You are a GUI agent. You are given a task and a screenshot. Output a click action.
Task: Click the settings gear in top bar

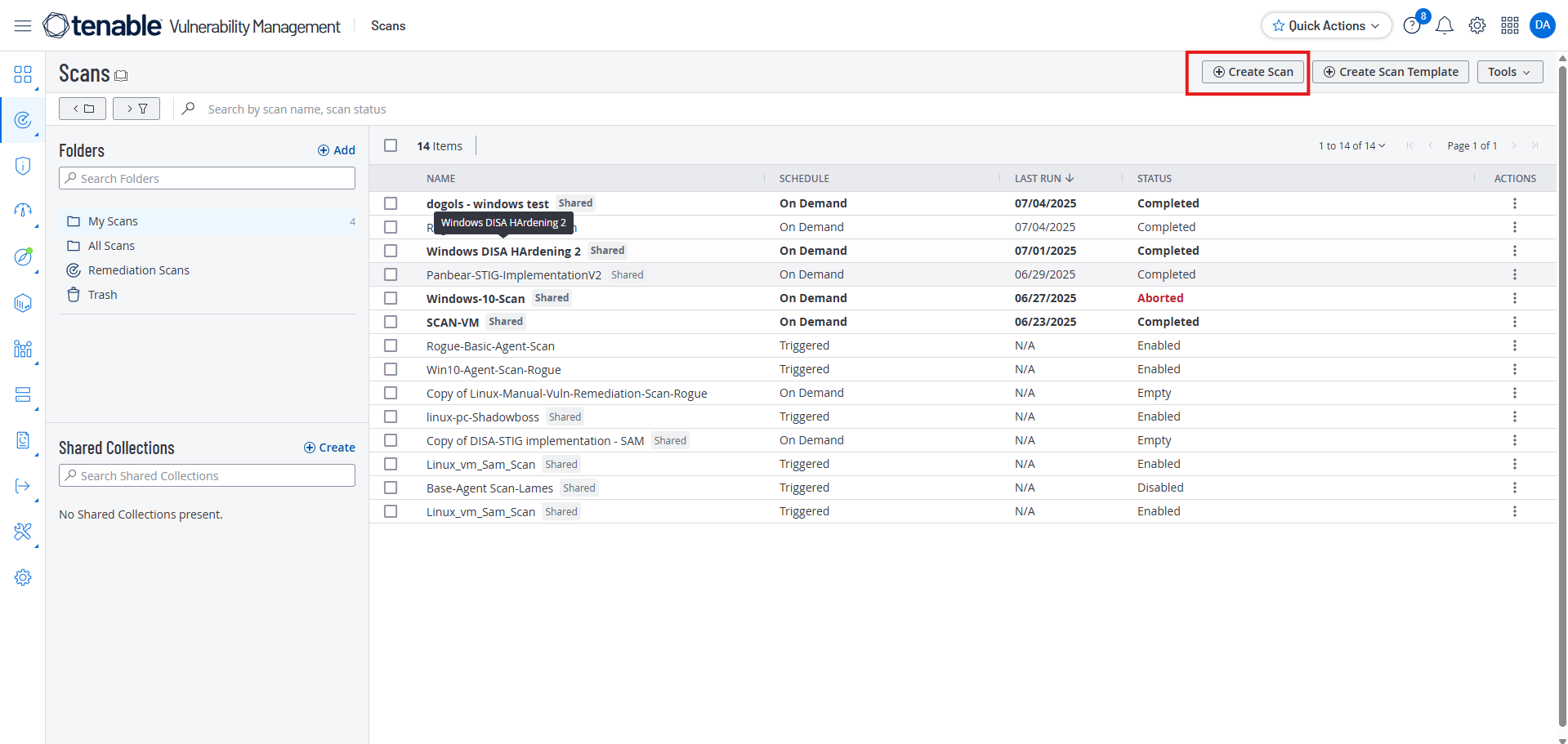tap(1476, 26)
